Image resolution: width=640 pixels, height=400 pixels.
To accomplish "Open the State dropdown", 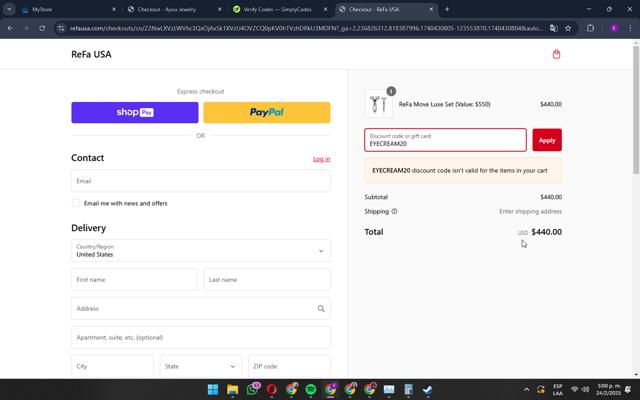I will click(x=200, y=366).
